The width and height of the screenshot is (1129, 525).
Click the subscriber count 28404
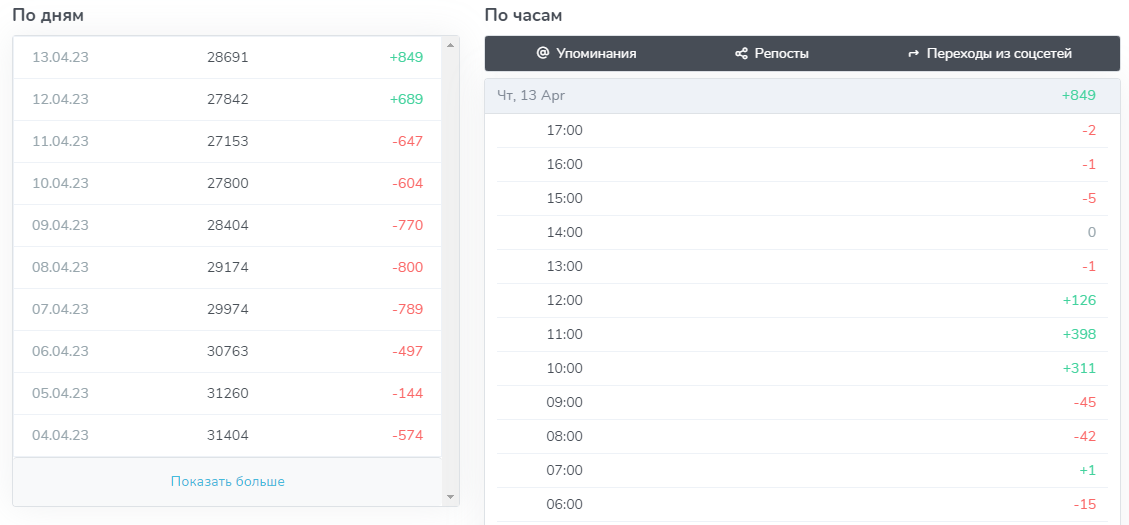(228, 225)
